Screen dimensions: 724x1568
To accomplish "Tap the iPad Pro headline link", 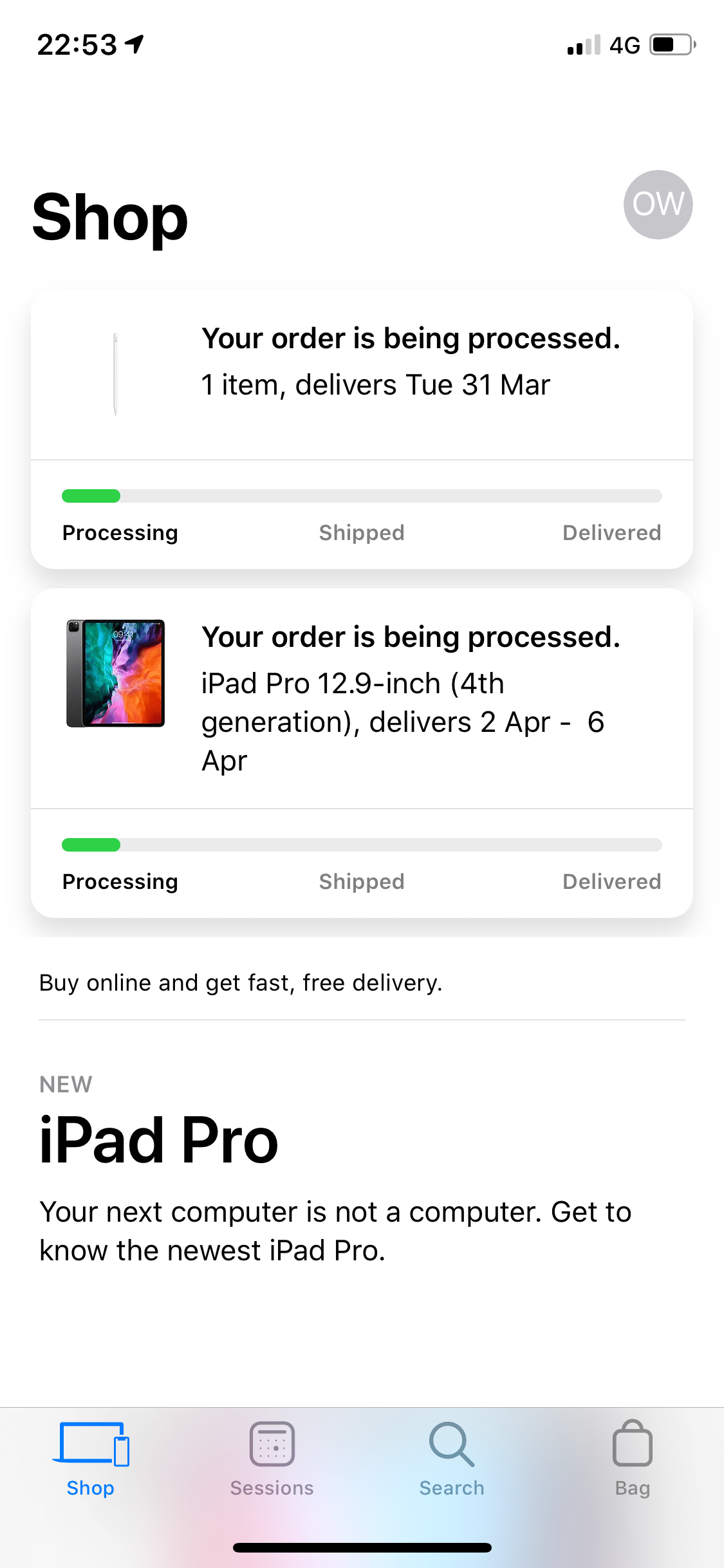I will 158,1139.
